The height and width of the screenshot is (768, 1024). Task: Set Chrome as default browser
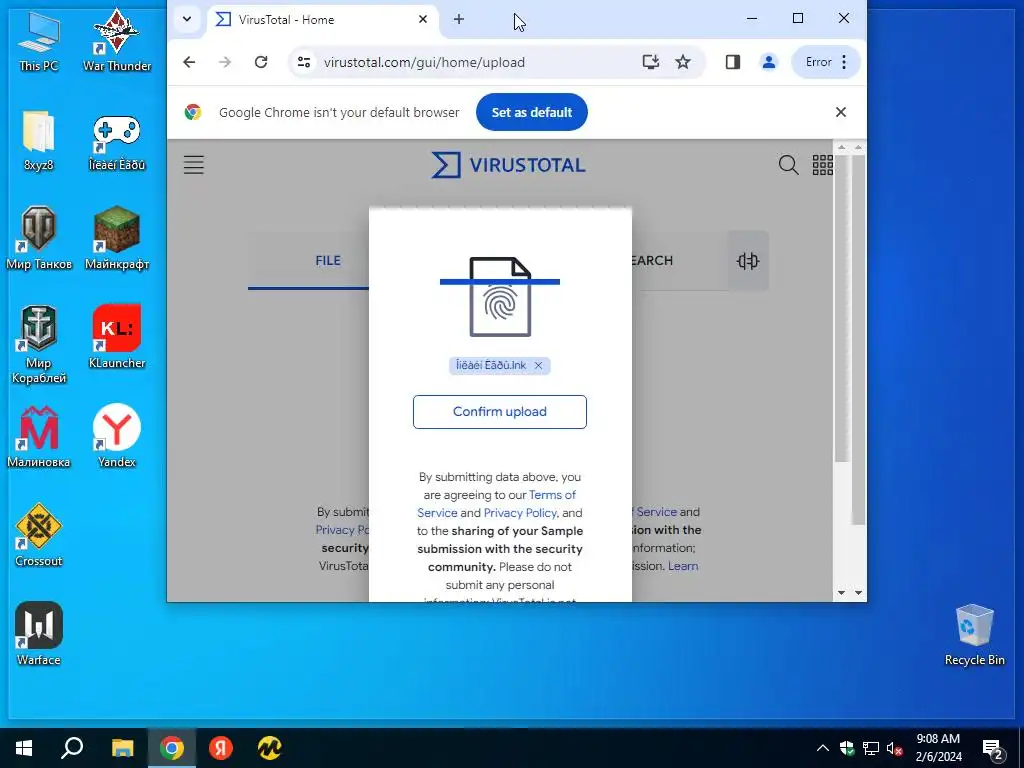point(532,112)
